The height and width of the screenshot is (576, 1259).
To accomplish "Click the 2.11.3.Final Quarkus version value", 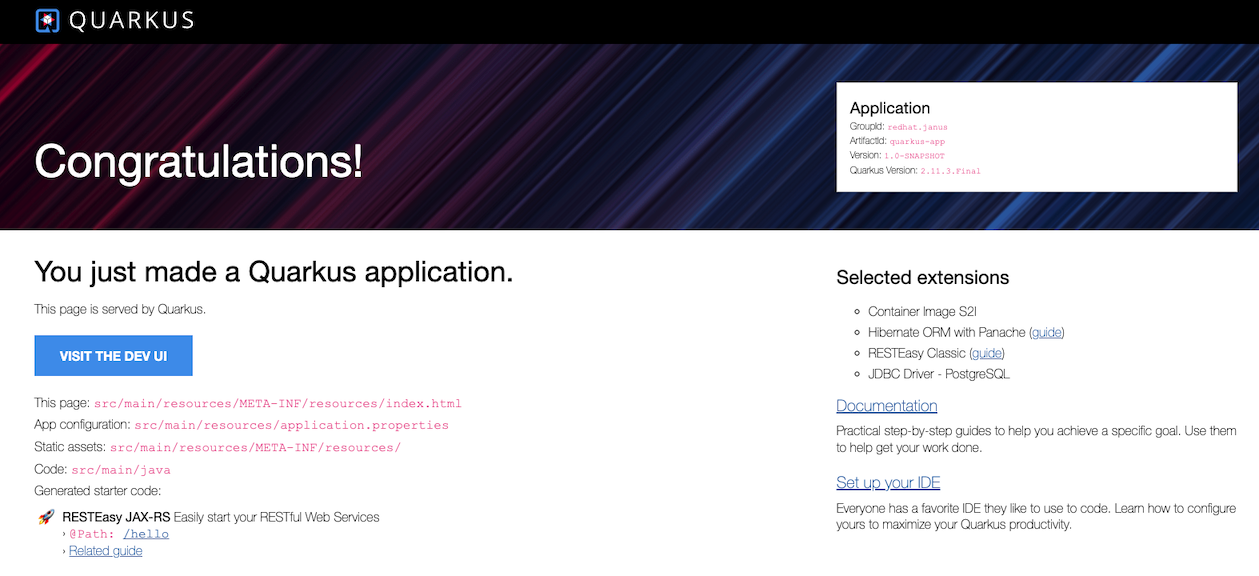I will 950,171.
